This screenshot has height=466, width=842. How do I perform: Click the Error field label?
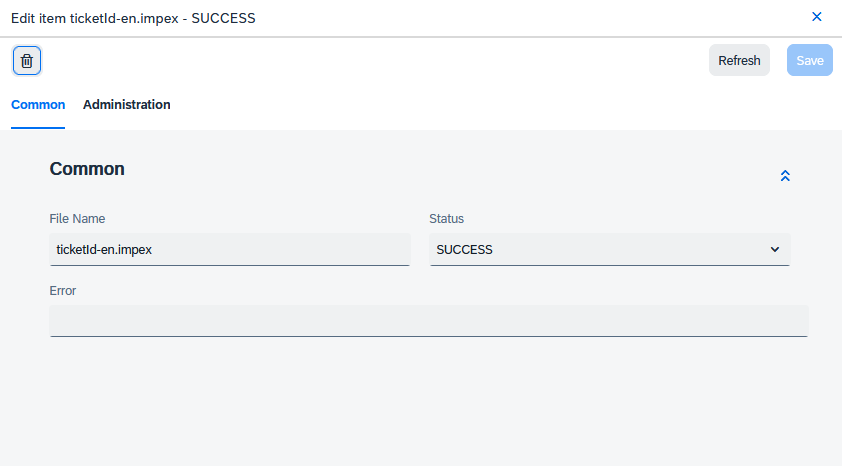pyautogui.click(x=62, y=291)
